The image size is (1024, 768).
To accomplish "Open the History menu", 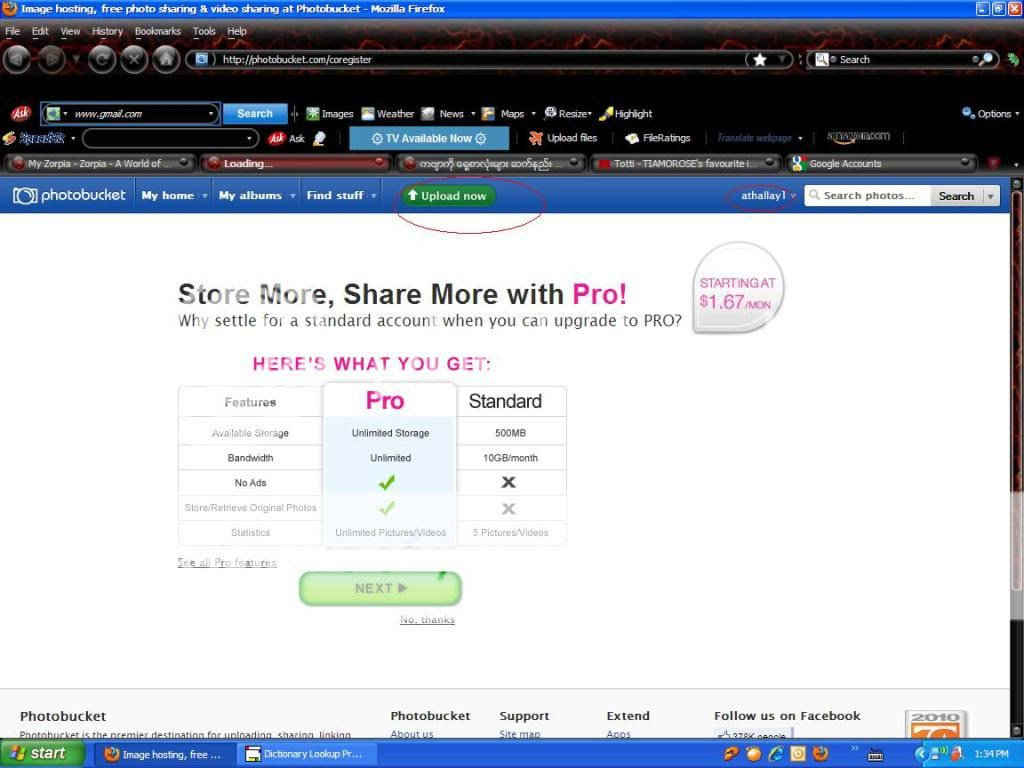I will pyautogui.click(x=107, y=31).
